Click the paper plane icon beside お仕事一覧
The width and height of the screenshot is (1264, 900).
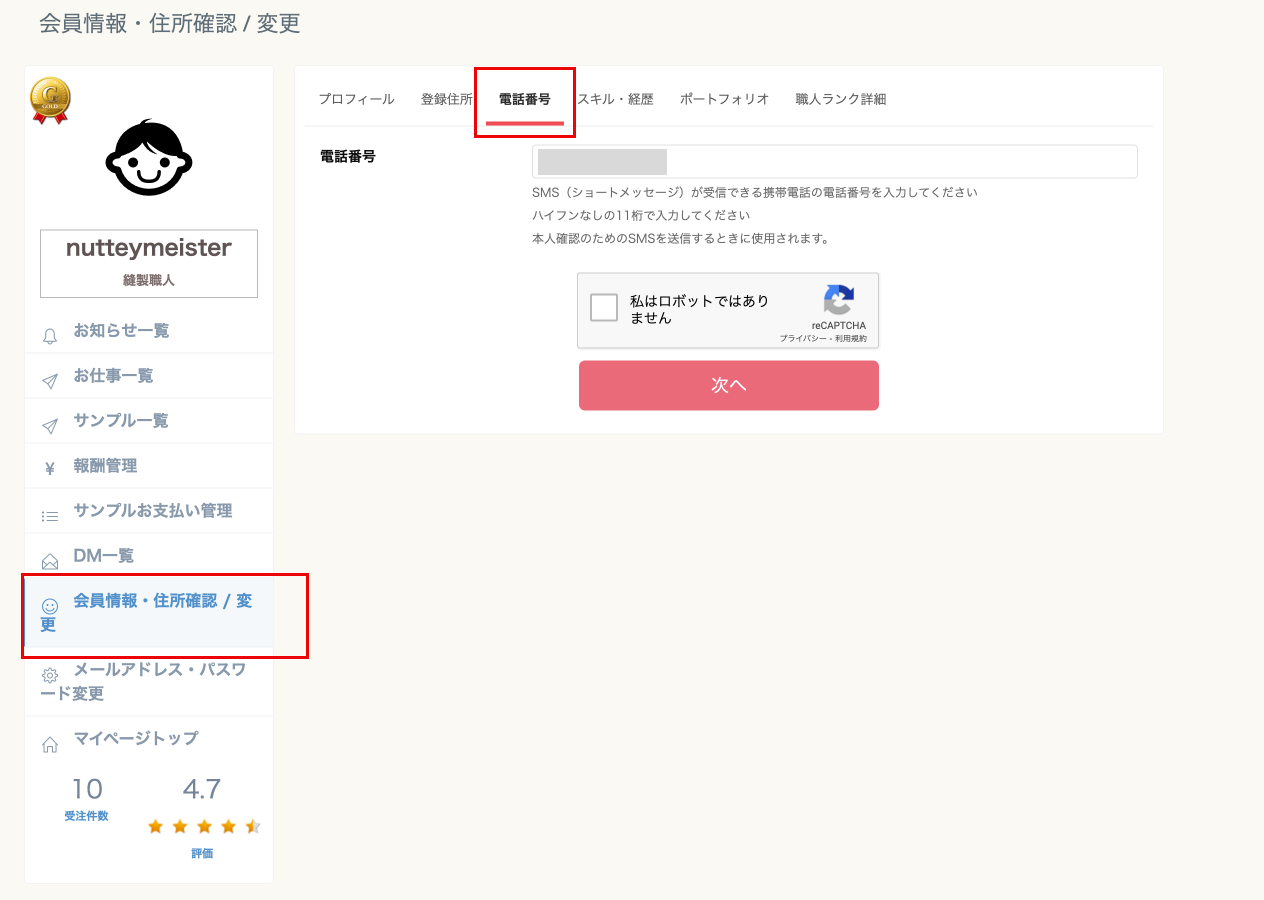click(50, 382)
